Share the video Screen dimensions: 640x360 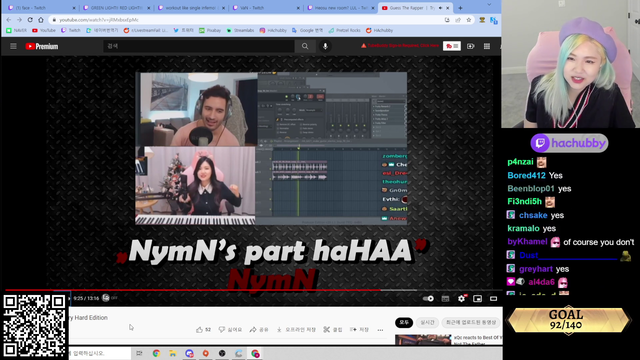tap(259, 329)
